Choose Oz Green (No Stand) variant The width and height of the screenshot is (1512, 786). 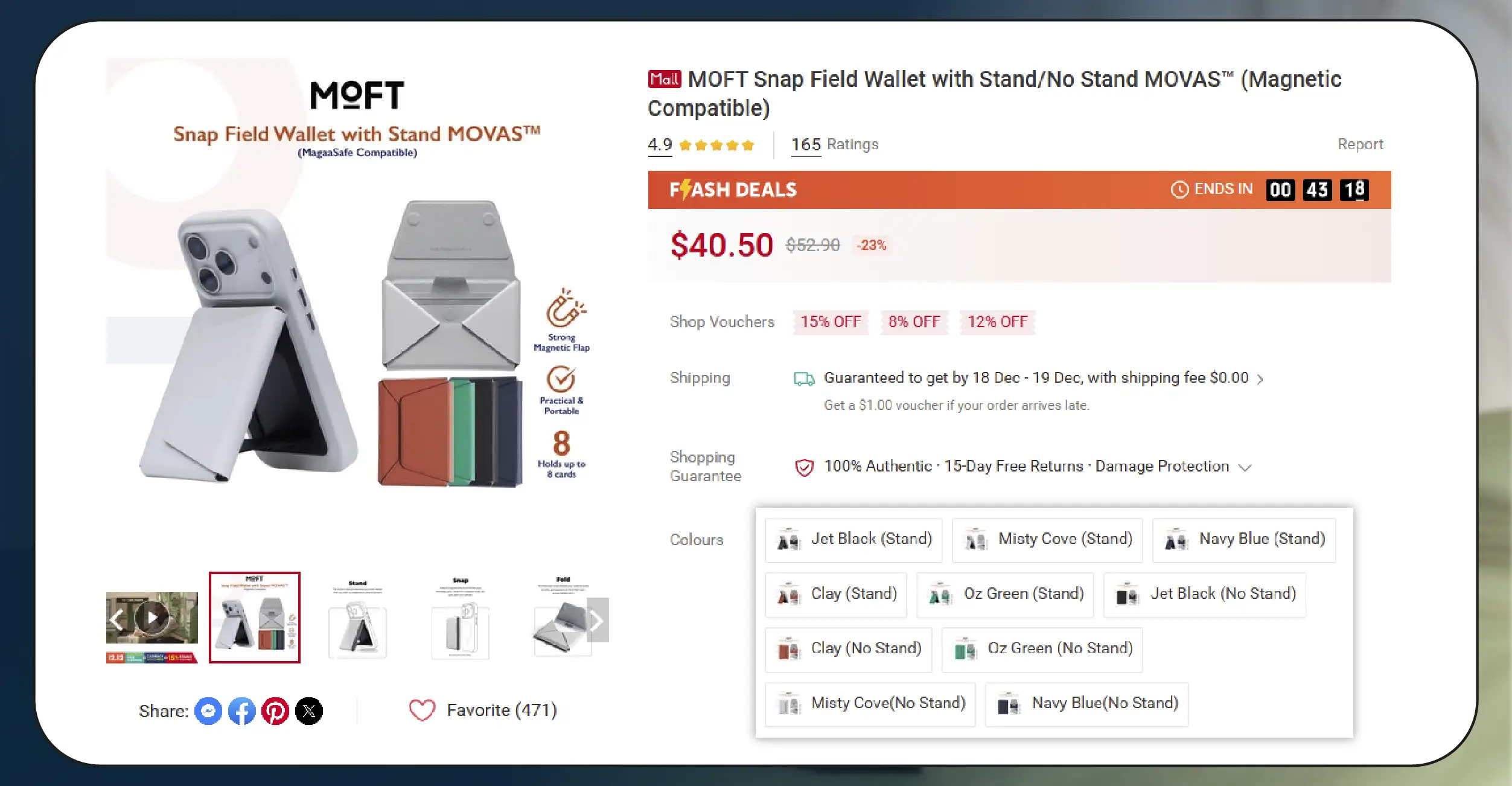tap(1042, 650)
